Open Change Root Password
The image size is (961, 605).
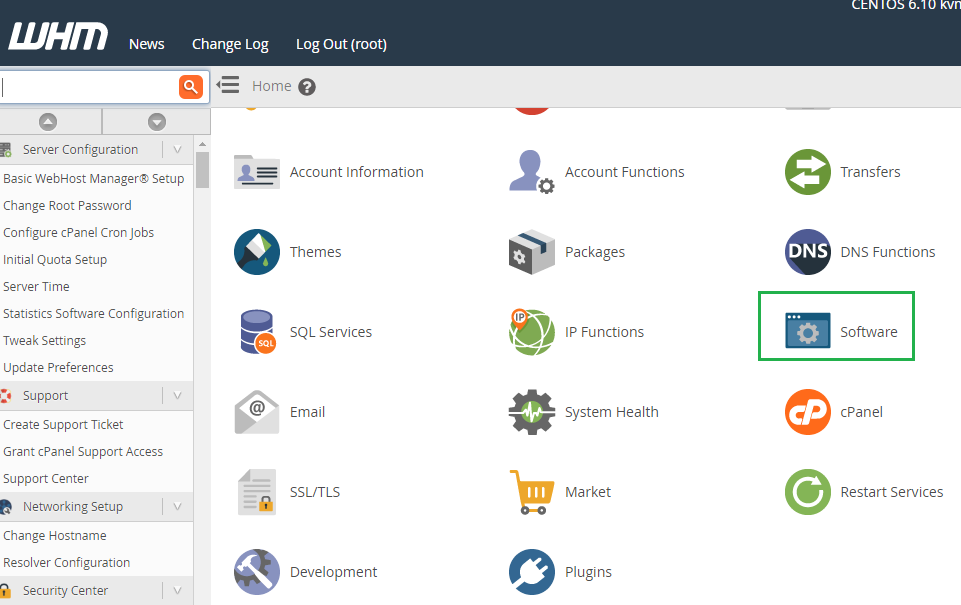67,206
